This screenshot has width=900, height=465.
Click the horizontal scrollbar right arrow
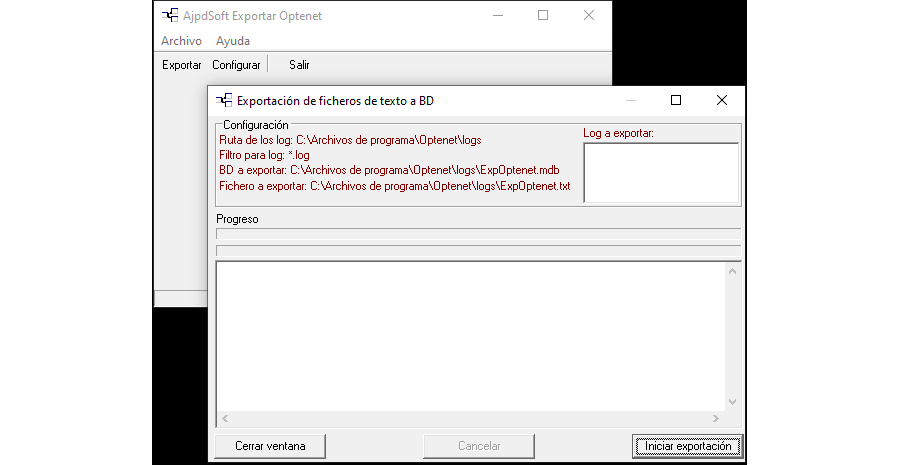[x=716, y=418]
